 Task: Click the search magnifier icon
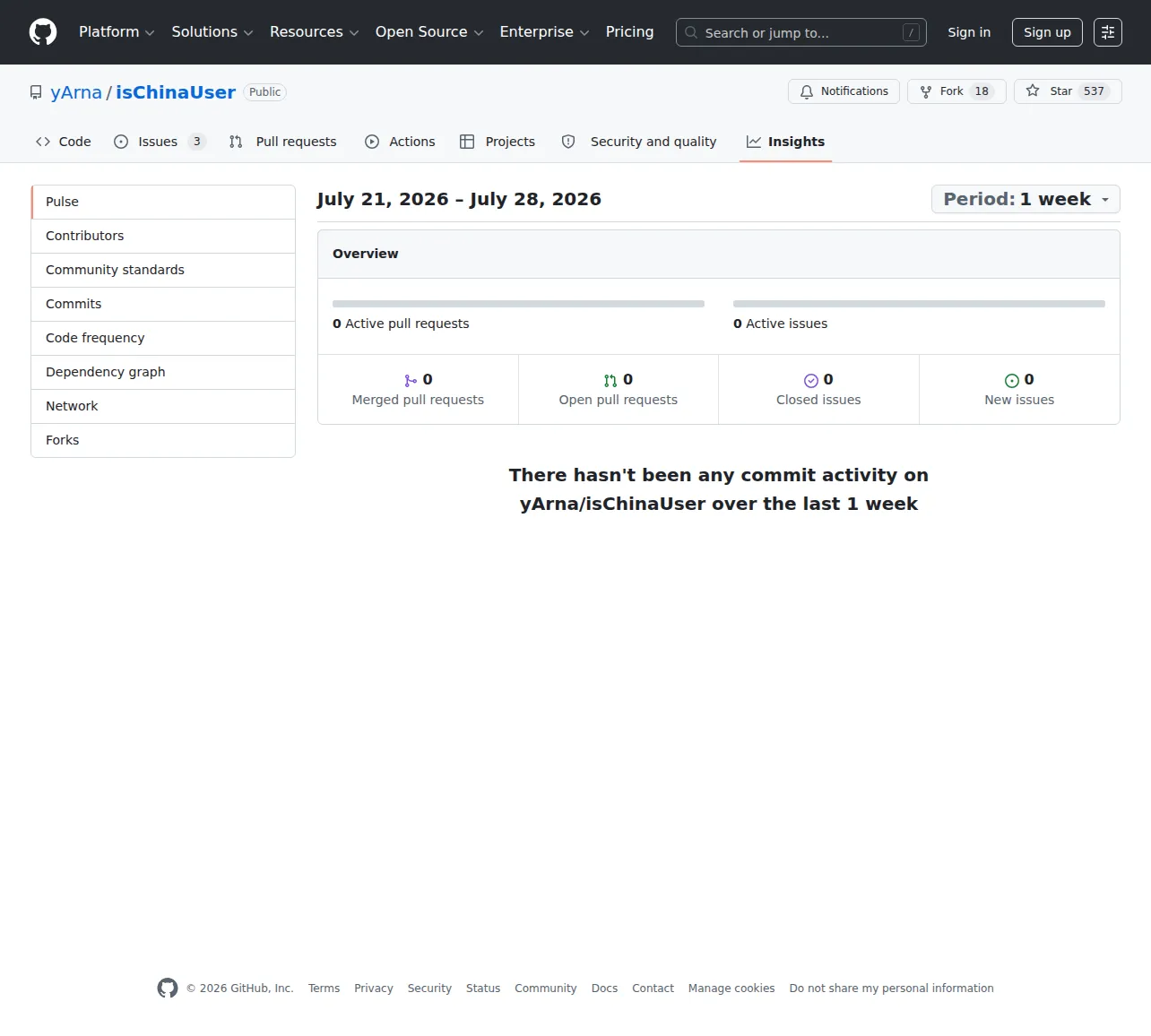pos(691,32)
